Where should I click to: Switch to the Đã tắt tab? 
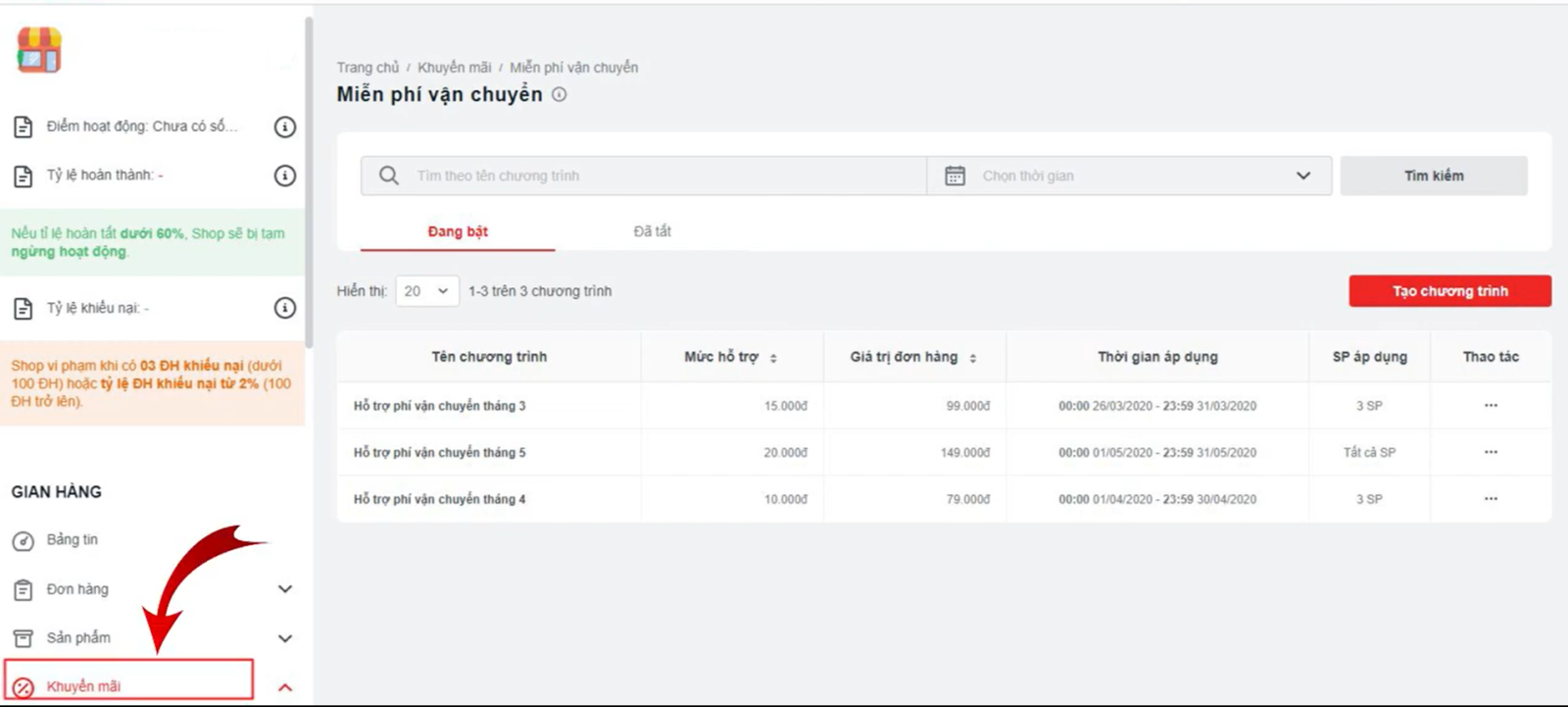pyautogui.click(x=652, y=231)
